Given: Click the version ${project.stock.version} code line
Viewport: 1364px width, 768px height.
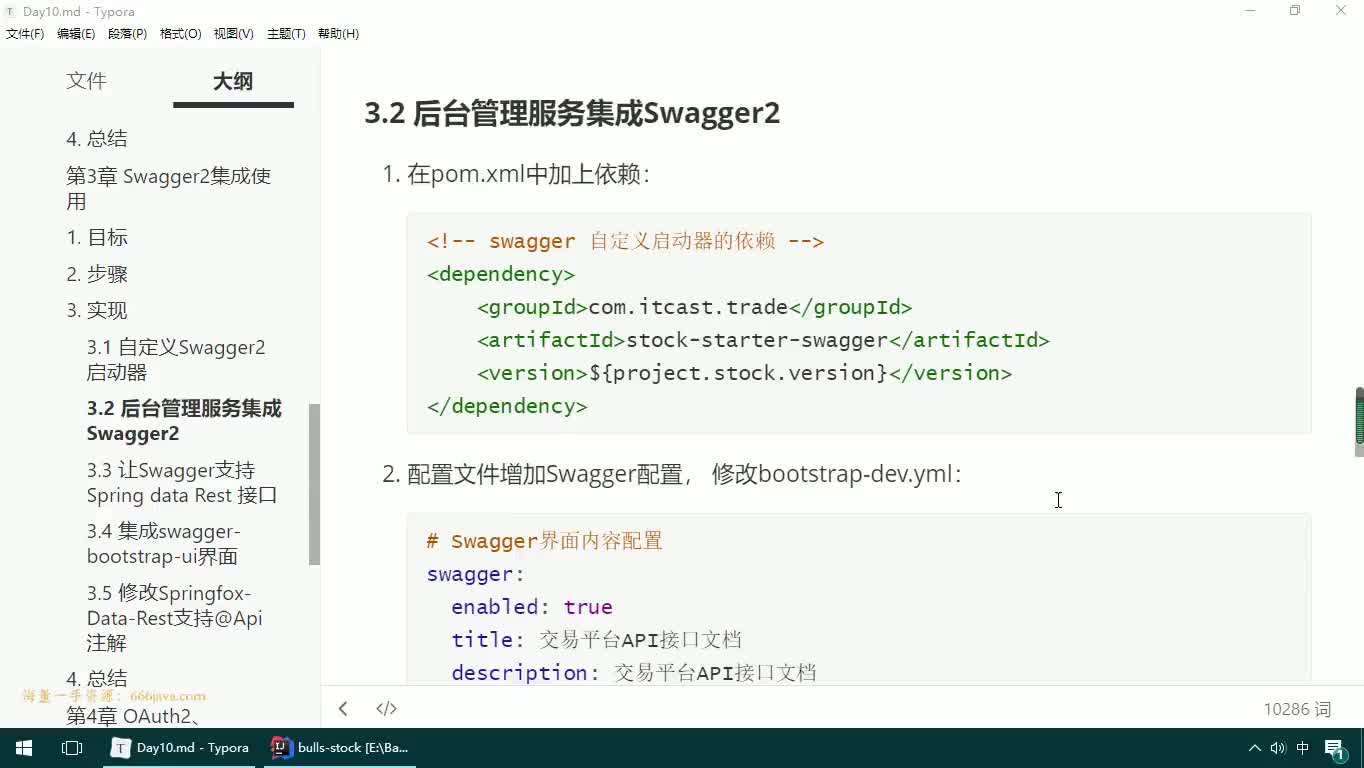Looking at the screenshot, I should click(744, 373).
